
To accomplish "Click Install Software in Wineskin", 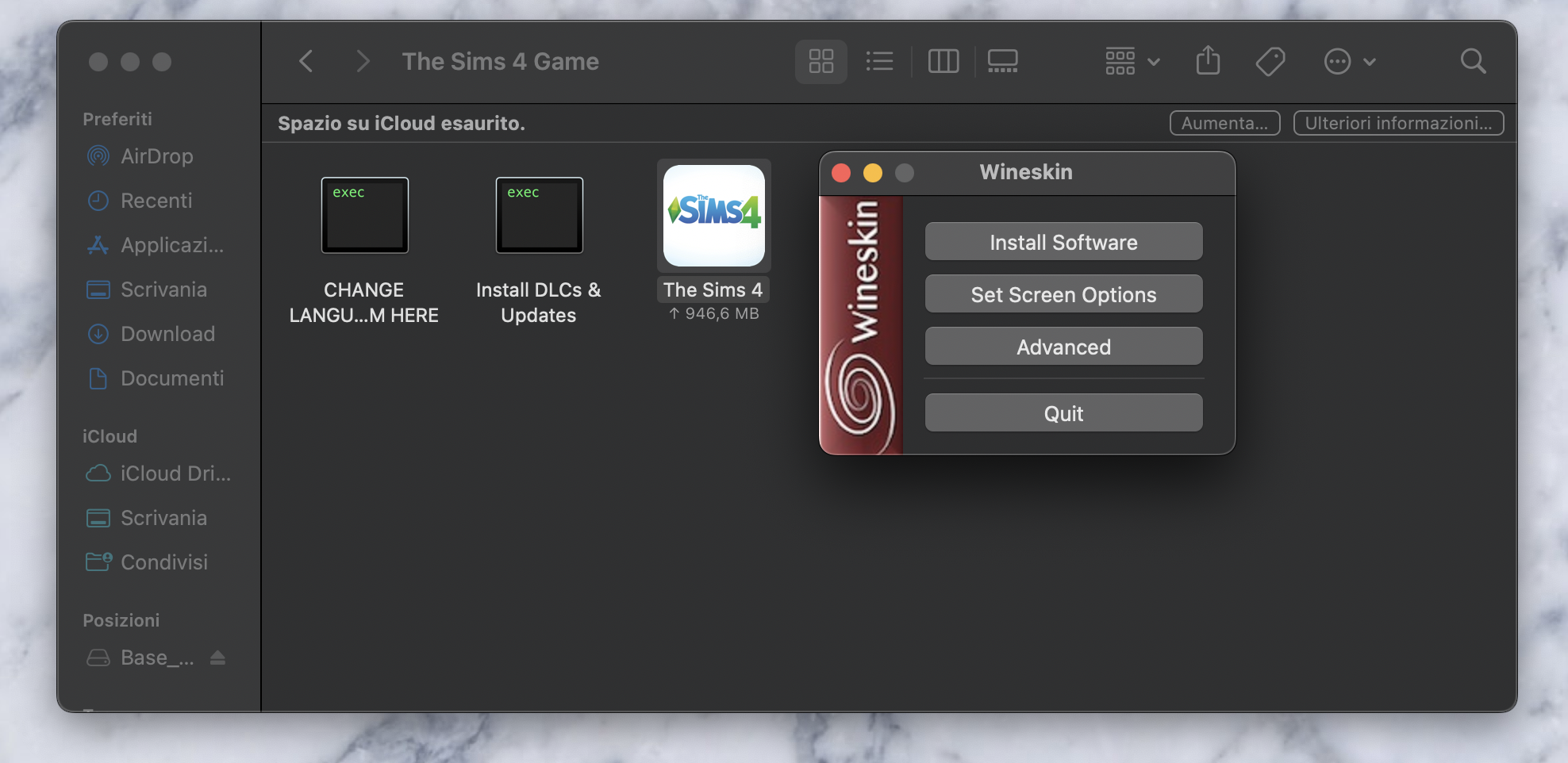I will tap(1063, 241).
